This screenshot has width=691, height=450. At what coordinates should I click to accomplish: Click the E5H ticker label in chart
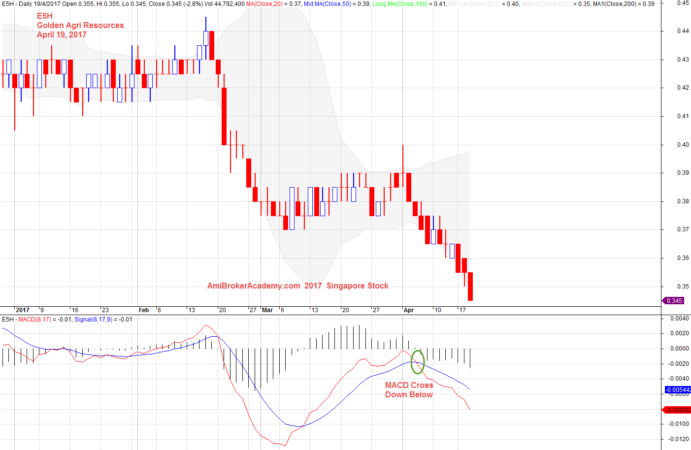coord(45,16)
